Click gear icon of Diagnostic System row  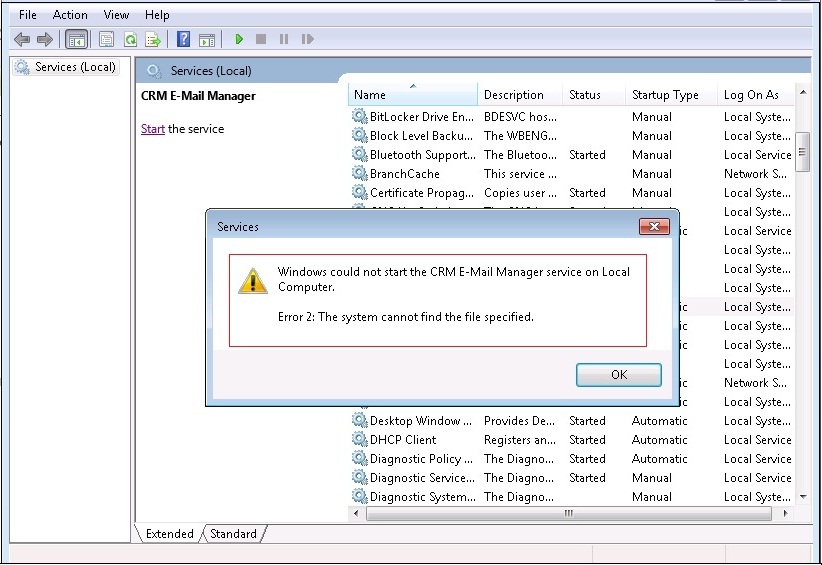tap(359, 496)
